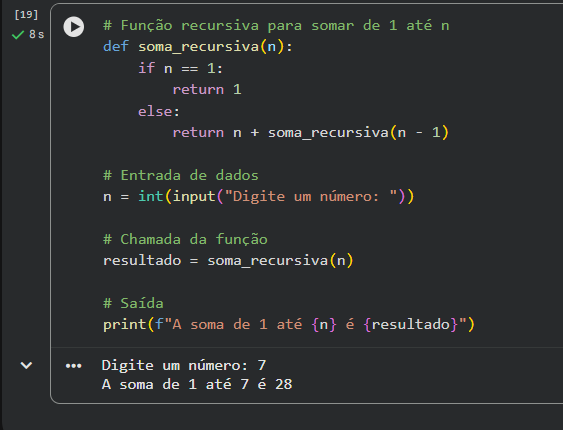Click the '# Saída' comment line
Screen dimensions: 563x430
click(133, 303)
